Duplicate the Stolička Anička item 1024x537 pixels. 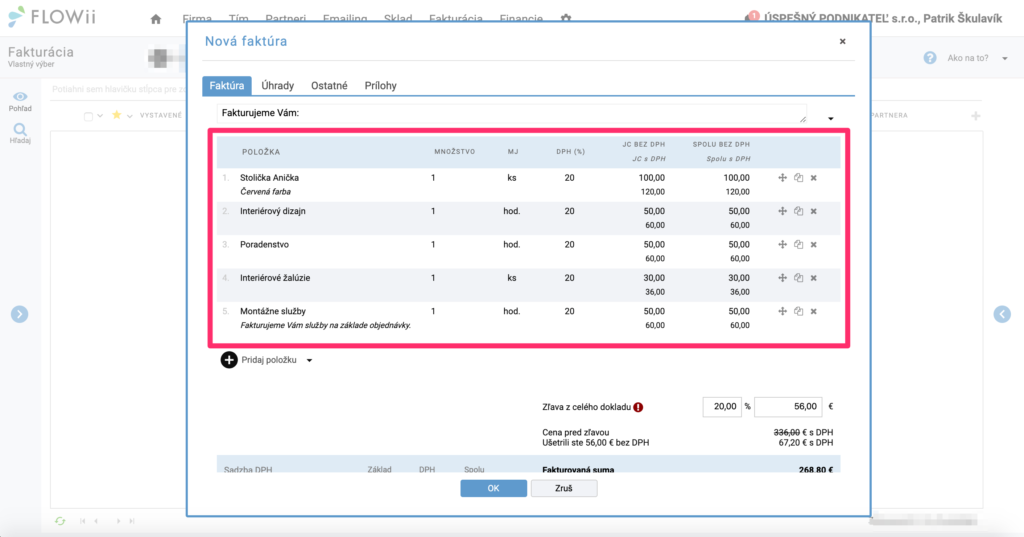798,178
